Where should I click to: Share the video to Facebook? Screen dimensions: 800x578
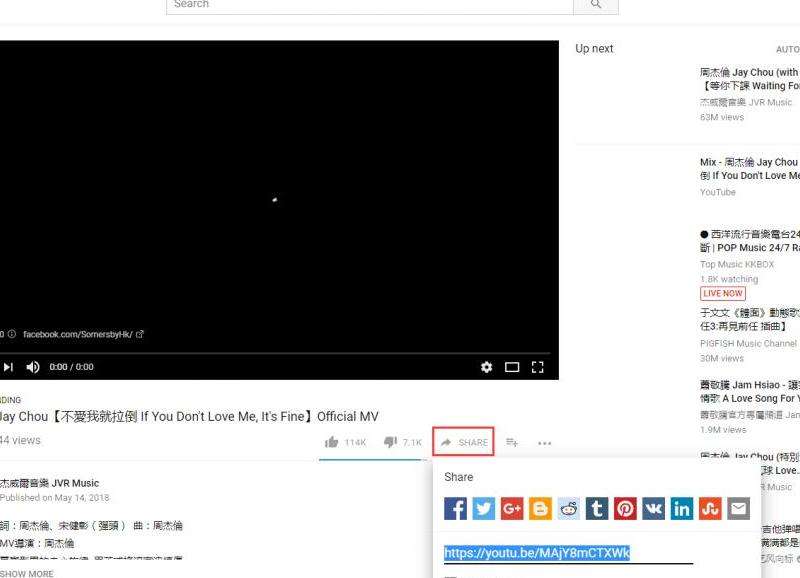click(x=456, y=508)
